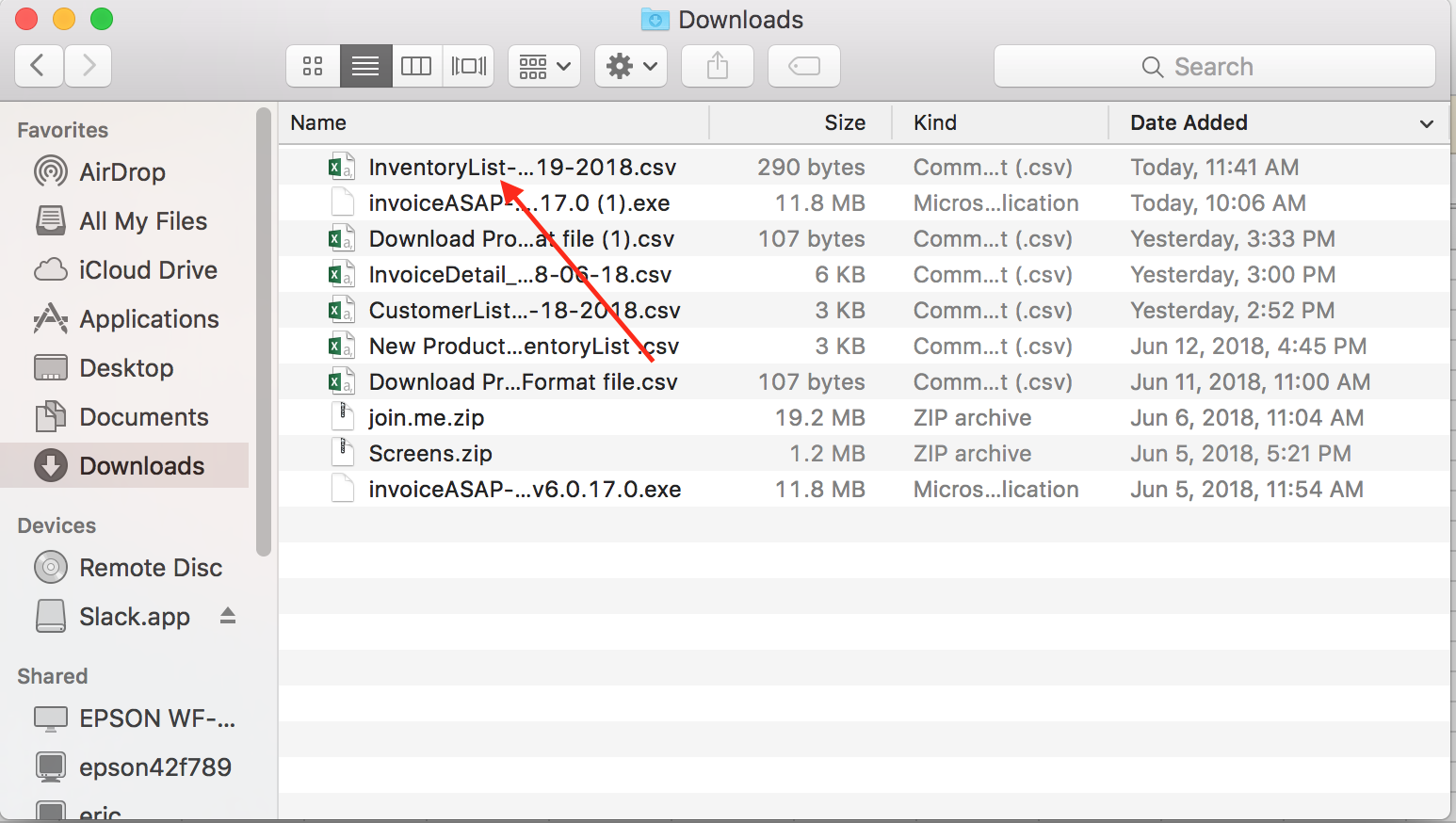Open the Action gear dropdown menu
This screenshot has height=823, width=1456.
click(x=631, y=66)
